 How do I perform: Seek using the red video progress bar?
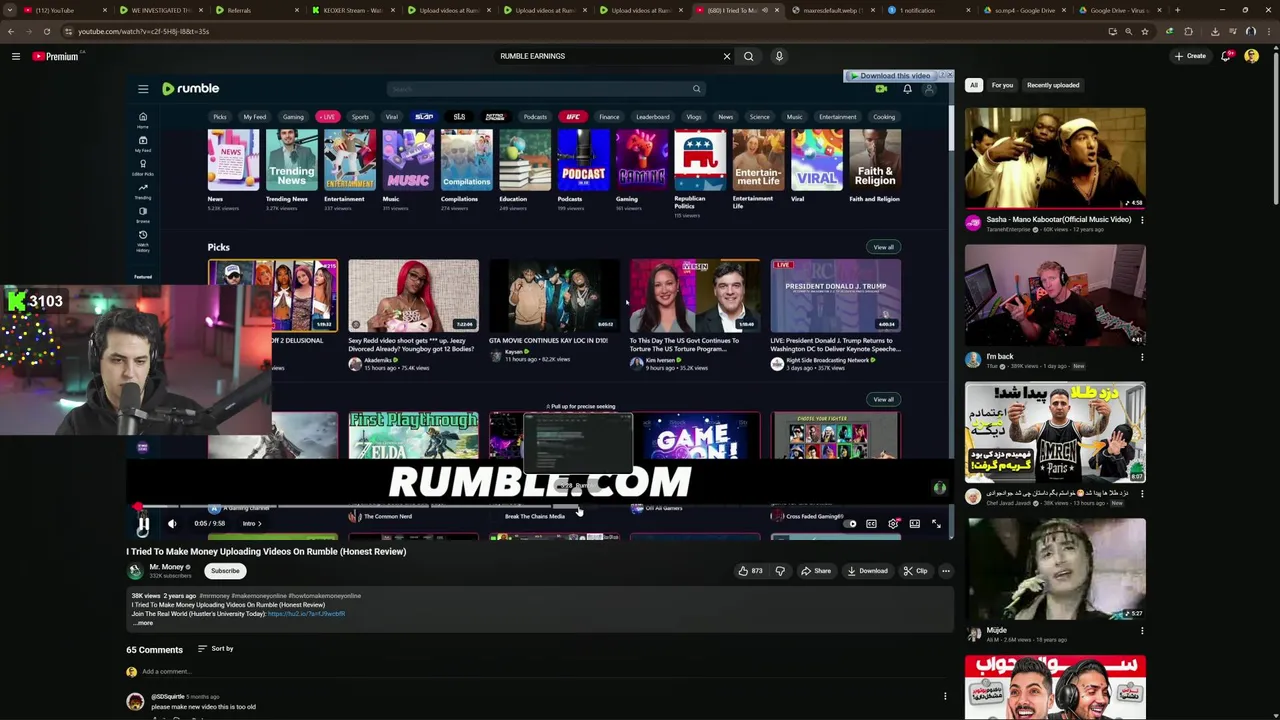coord(540,507)
